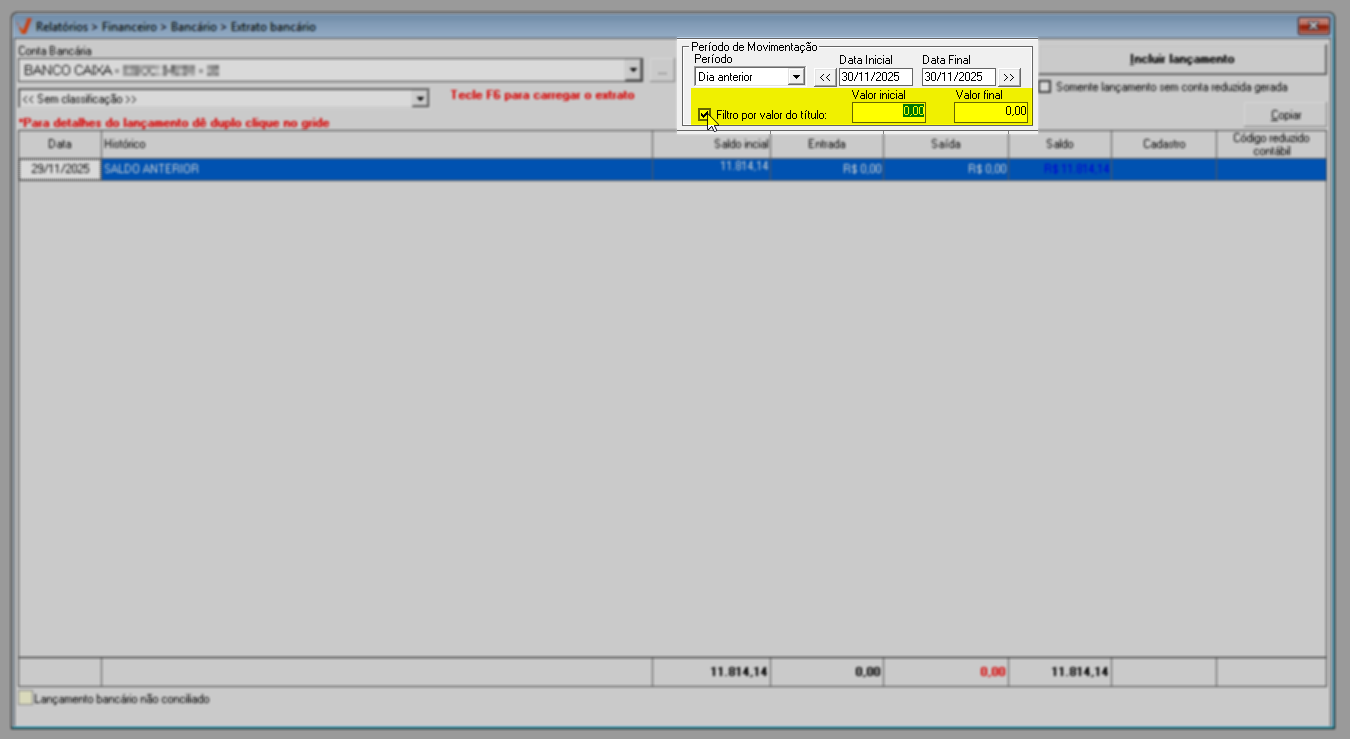Click the Código reduzido contábil column header
Viewport: 1350px width, 739px height.
(1272, 145)
